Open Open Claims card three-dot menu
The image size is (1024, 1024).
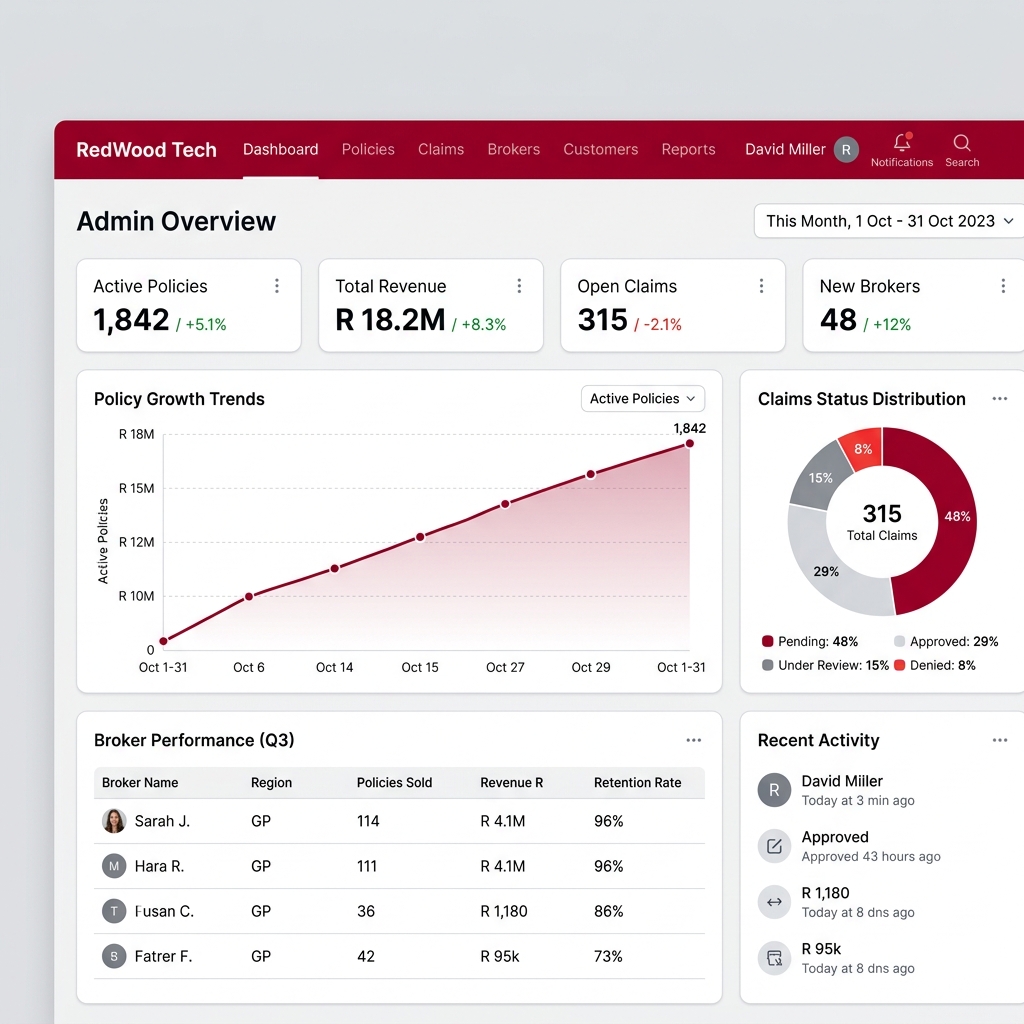click(761, 286)
